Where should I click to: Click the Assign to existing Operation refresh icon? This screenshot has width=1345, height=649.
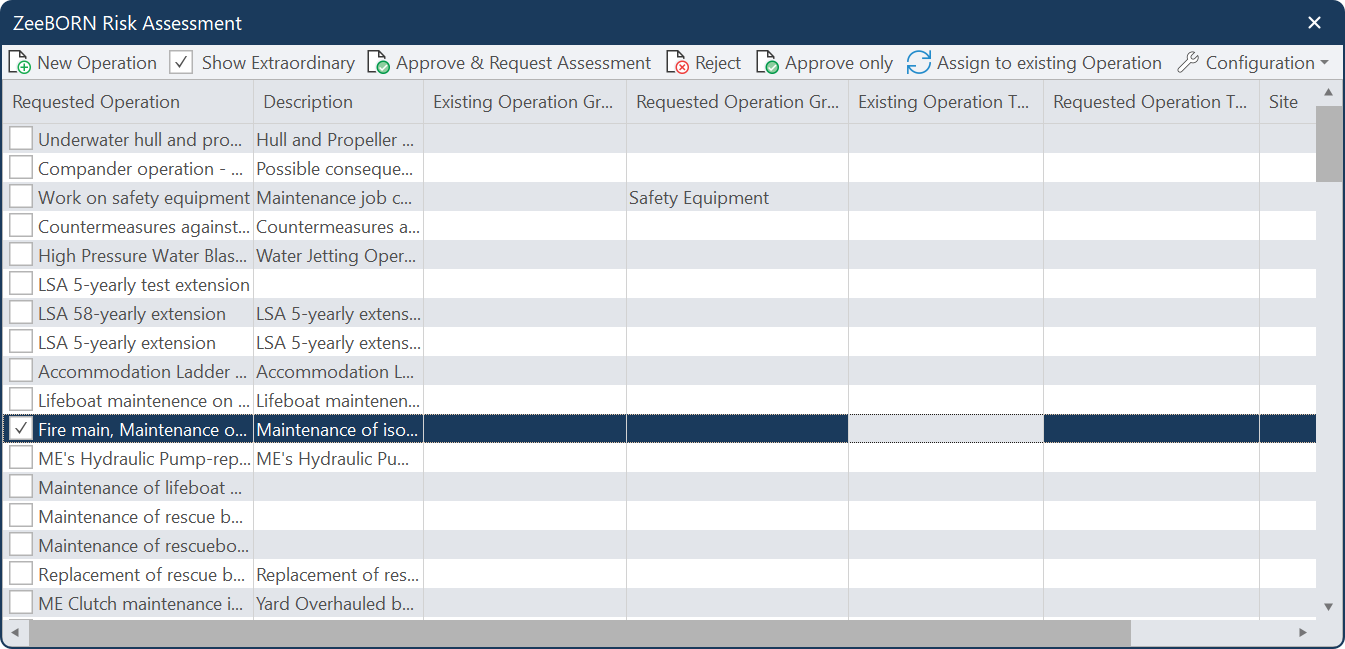919,63
